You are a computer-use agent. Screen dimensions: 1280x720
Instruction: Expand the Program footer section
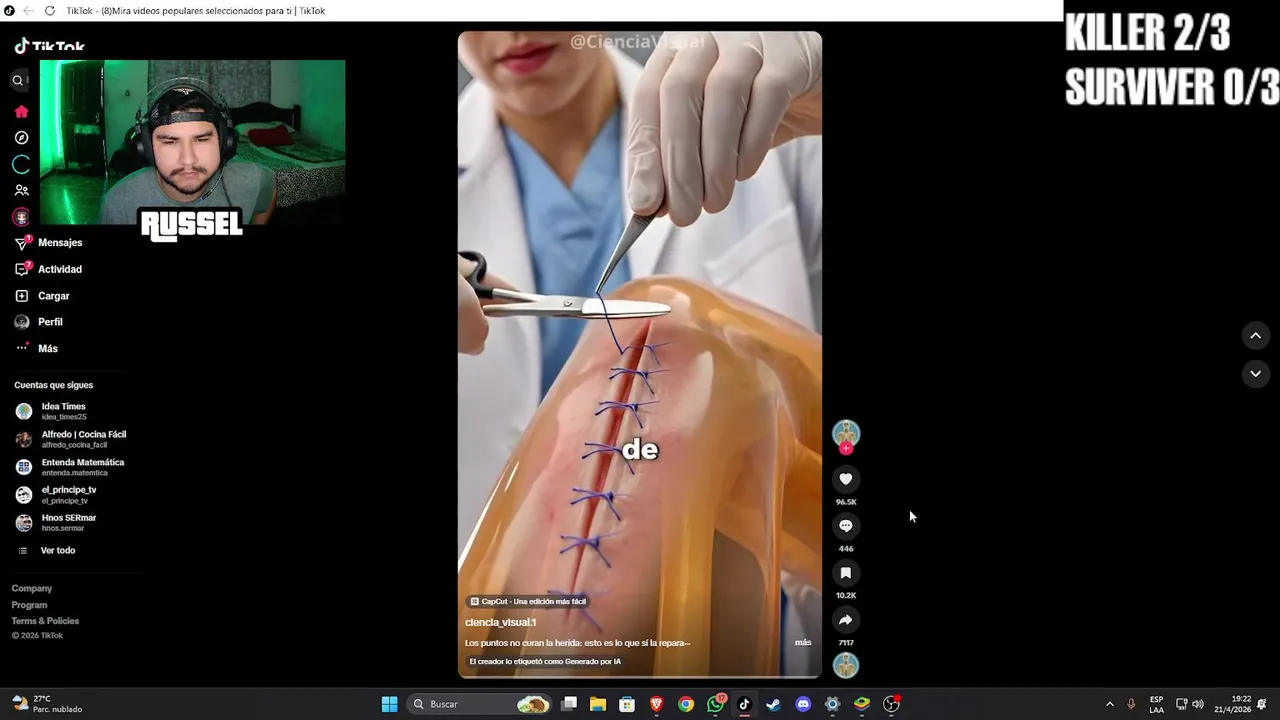tap(29, 605)
